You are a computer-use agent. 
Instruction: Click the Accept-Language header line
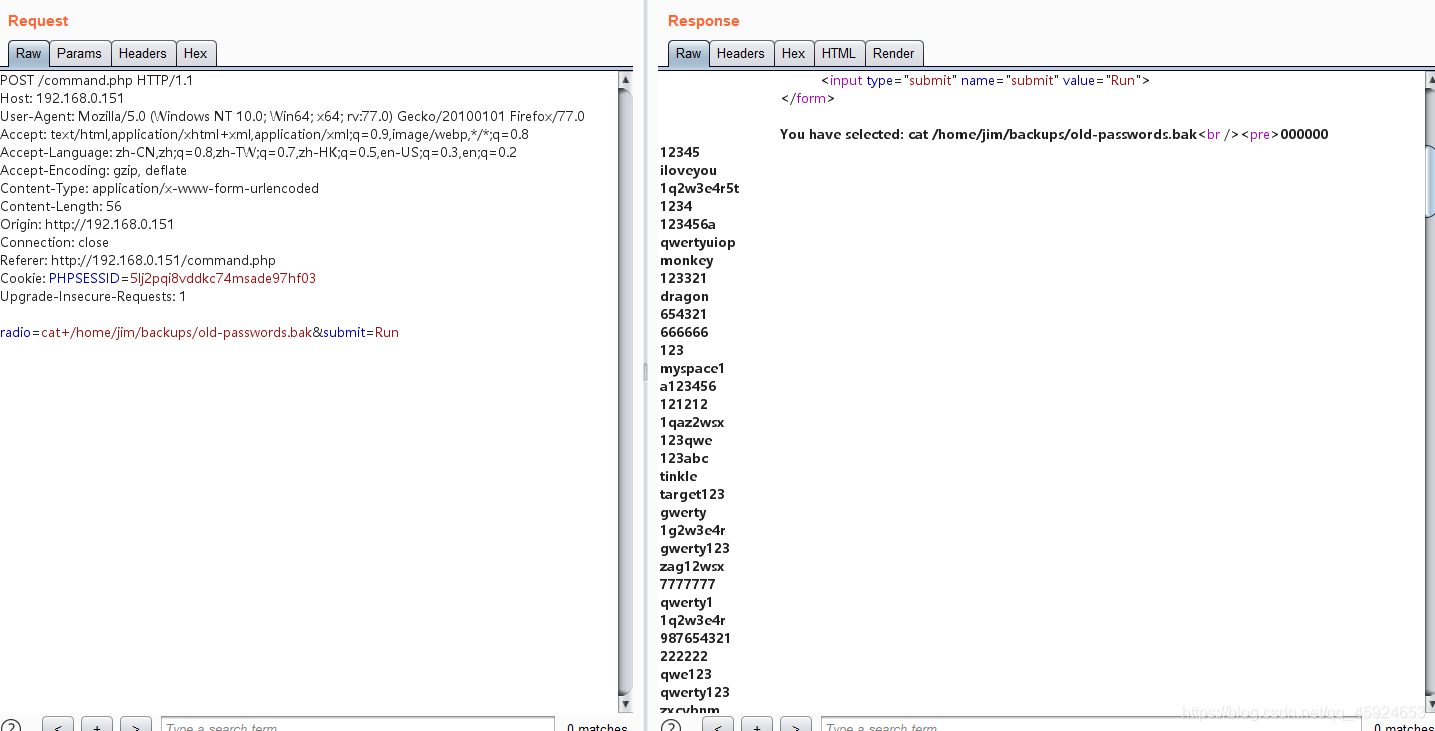(x=258, y=152)
